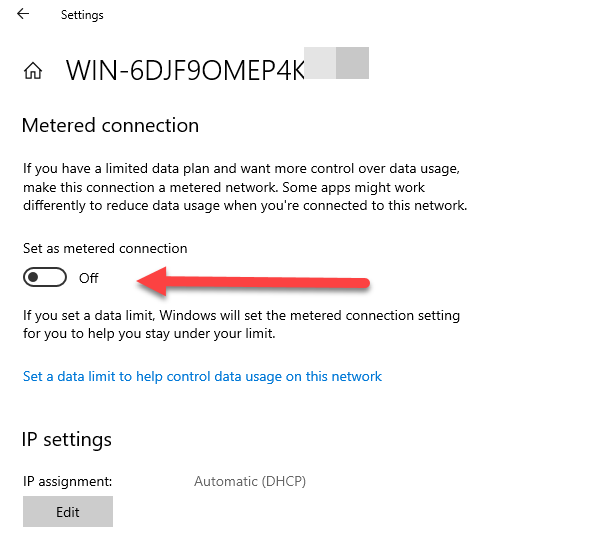Click the Set as metered connection label
The image size is (614, 542).
[105, 248]
